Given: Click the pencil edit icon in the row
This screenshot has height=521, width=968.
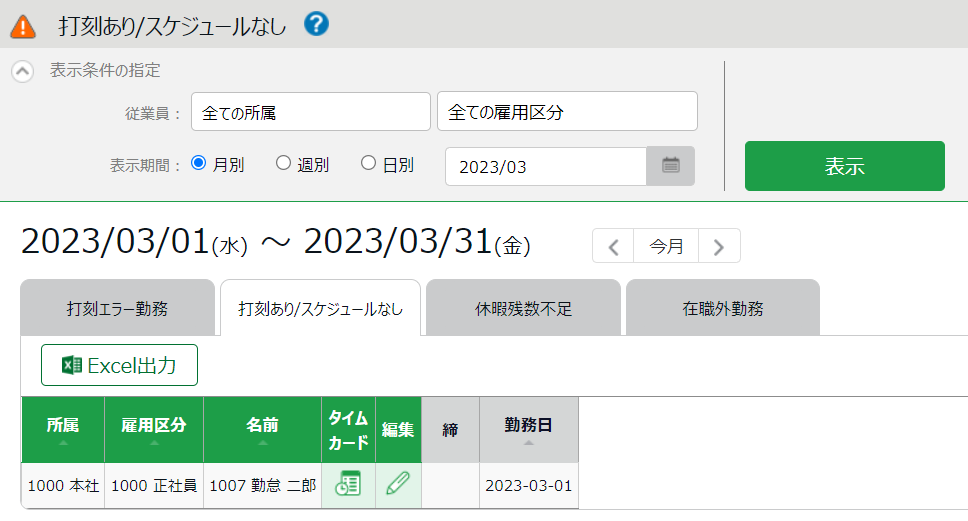Looking at the screenshot, I should pos(398,485).
